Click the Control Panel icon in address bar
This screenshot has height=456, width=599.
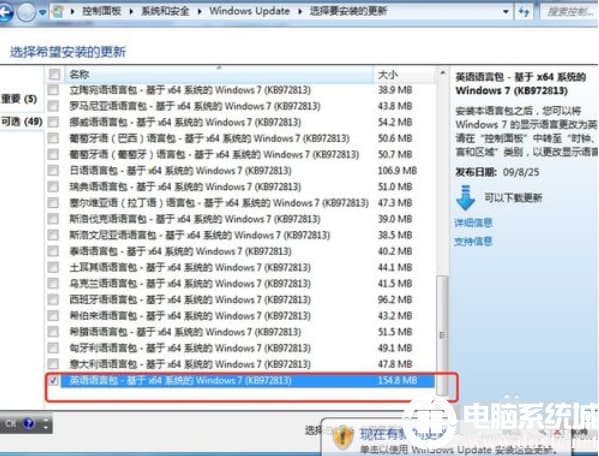pos(58,11)
